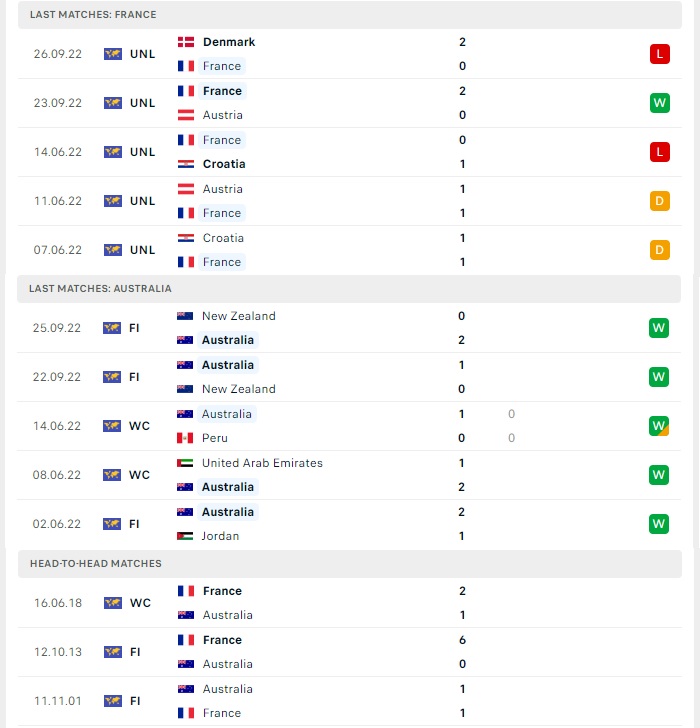Click the Peru flag icon
The height and width of the screenshot is (728, 700).
[x=185, y=438]
